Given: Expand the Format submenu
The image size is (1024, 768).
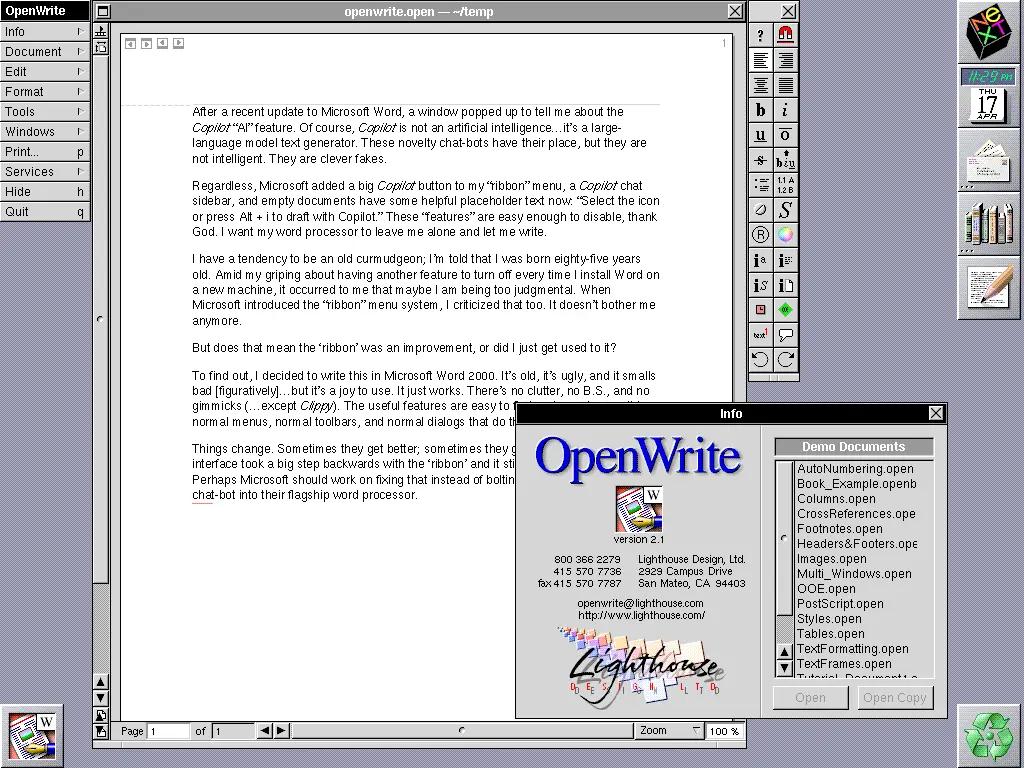Looking at the screenshot, I should [45, 92].
